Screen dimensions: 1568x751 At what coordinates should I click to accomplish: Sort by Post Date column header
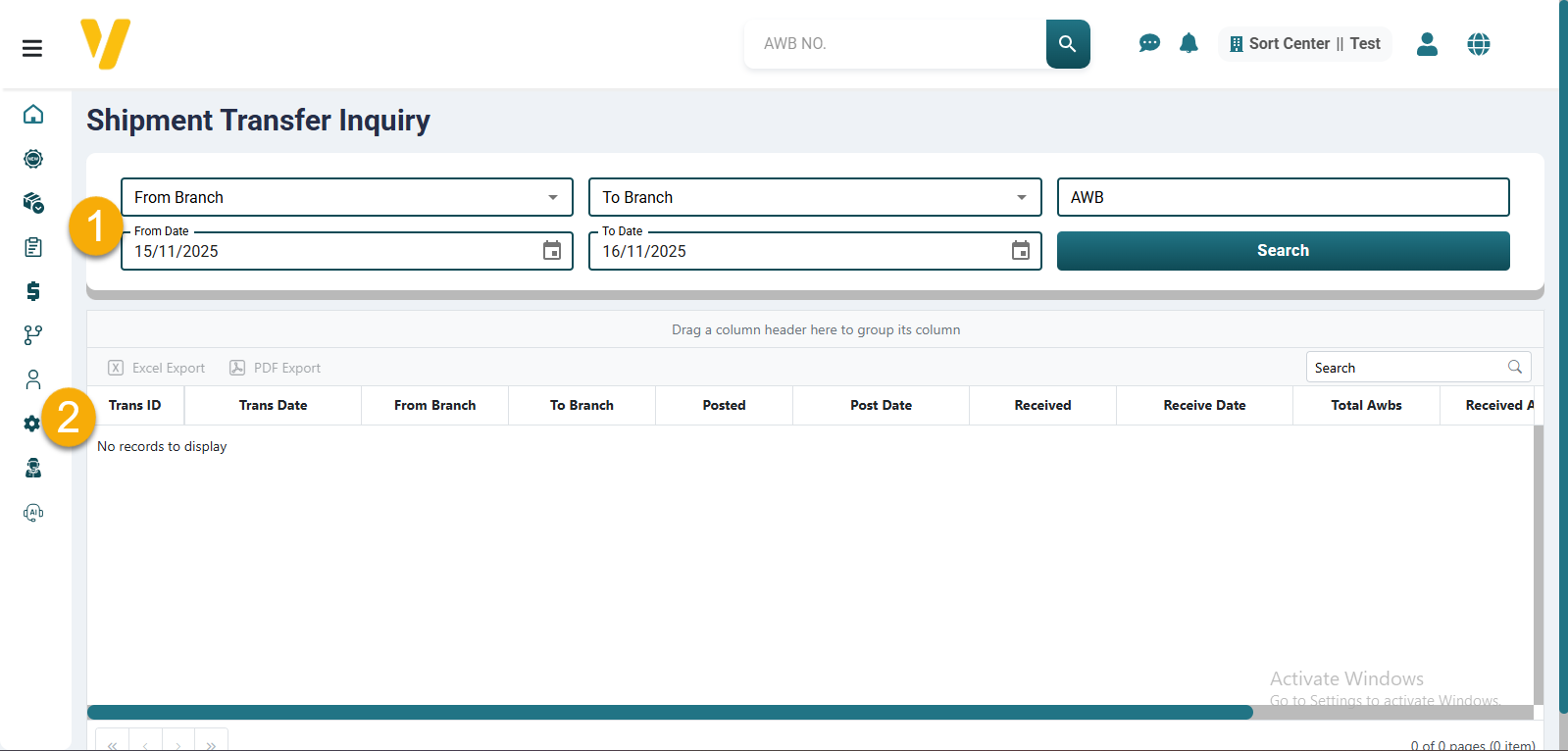(x=881, y=405)
